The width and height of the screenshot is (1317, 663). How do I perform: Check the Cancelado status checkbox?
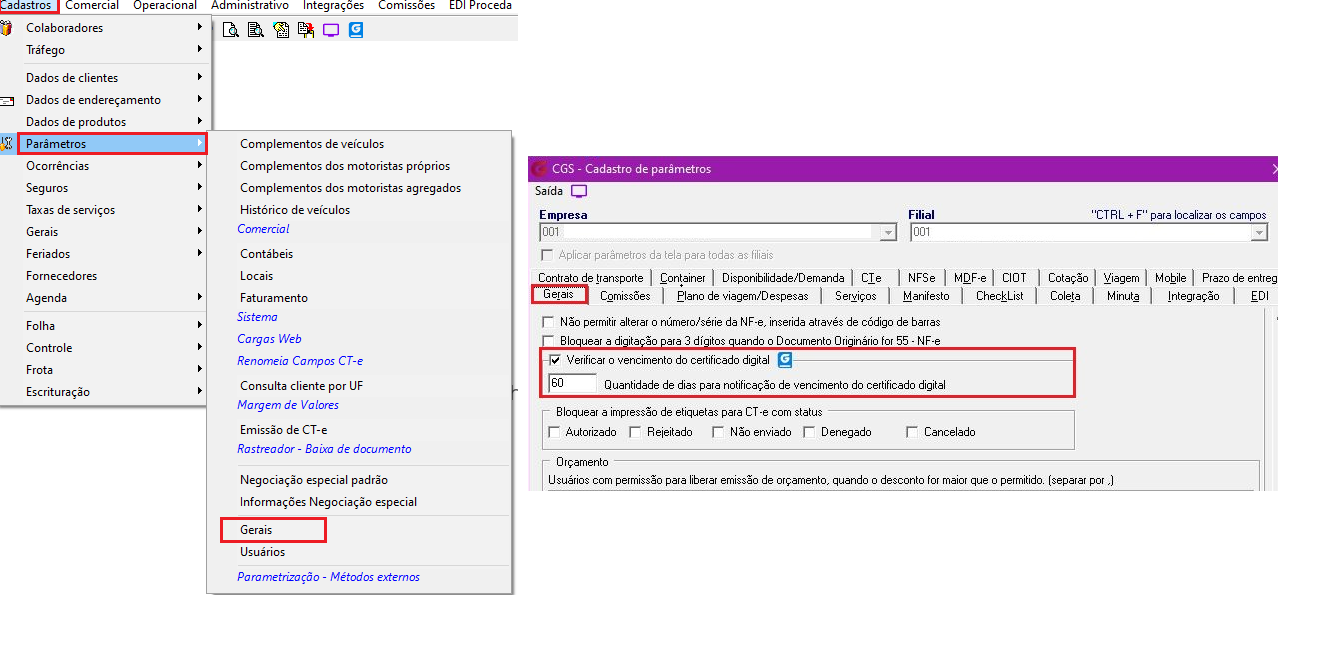coord(912,432)
